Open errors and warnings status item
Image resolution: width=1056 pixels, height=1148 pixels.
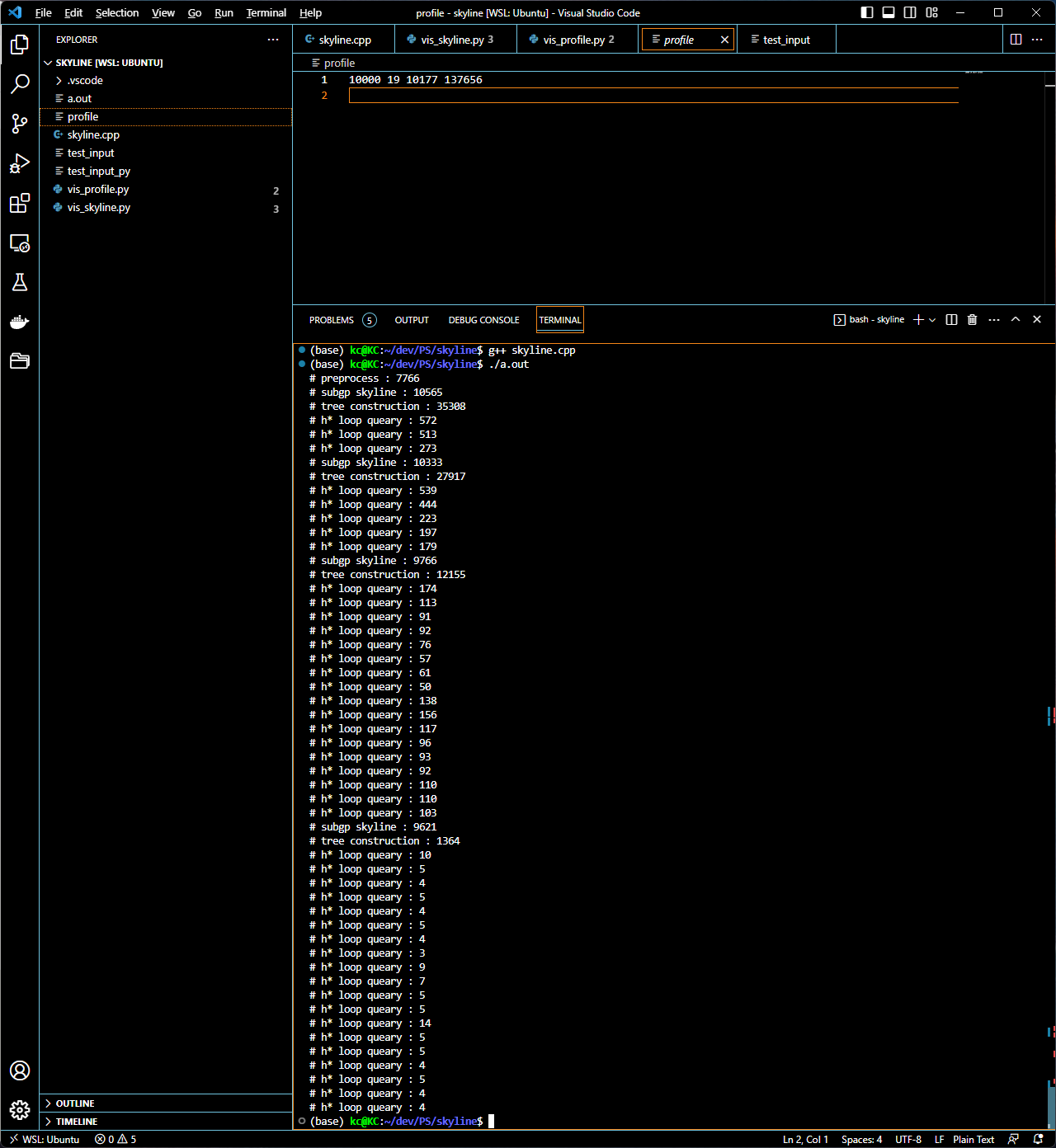pos(115,1139)
